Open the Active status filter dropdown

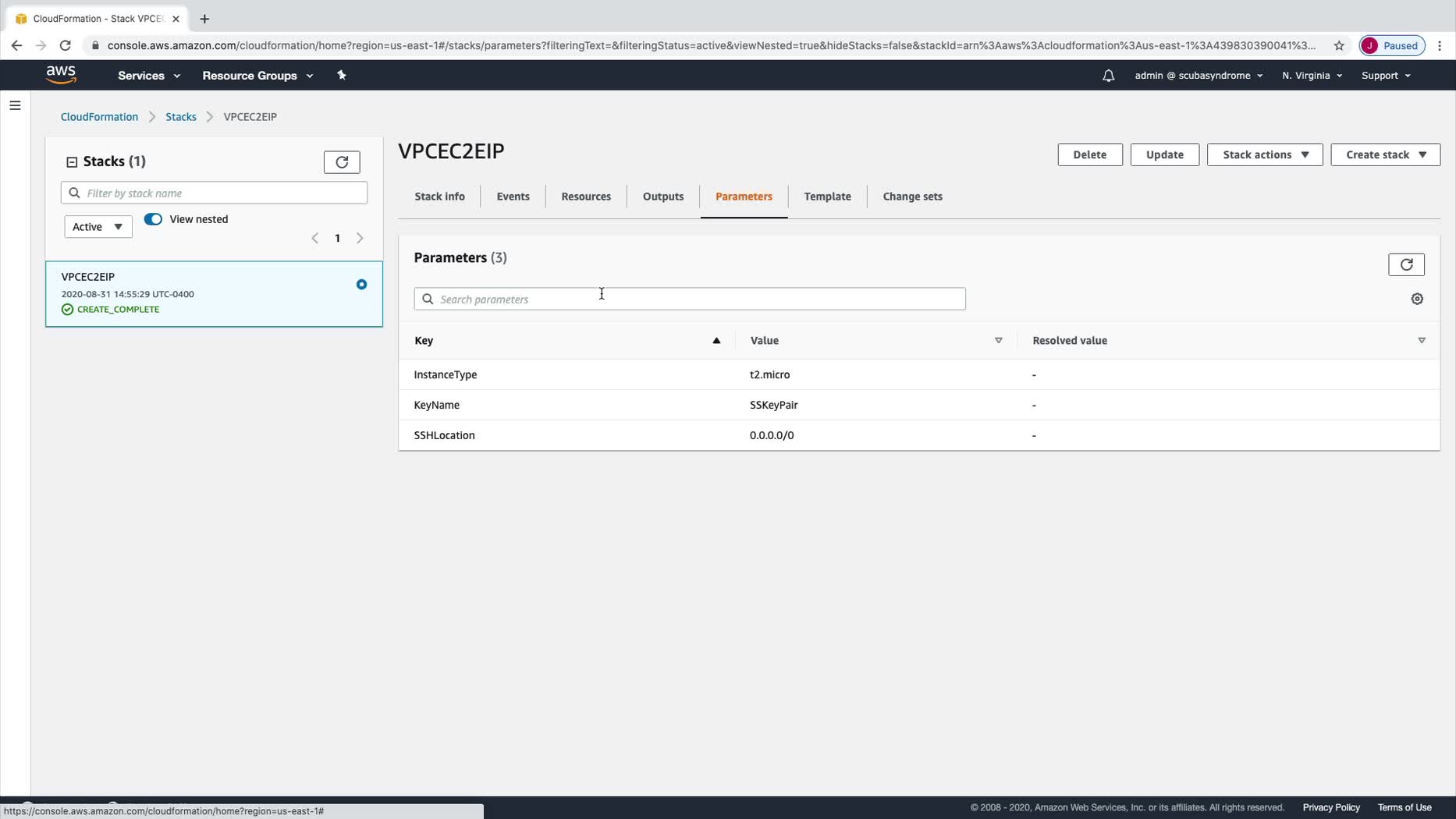pyautogui.click(x=98, y=227)
